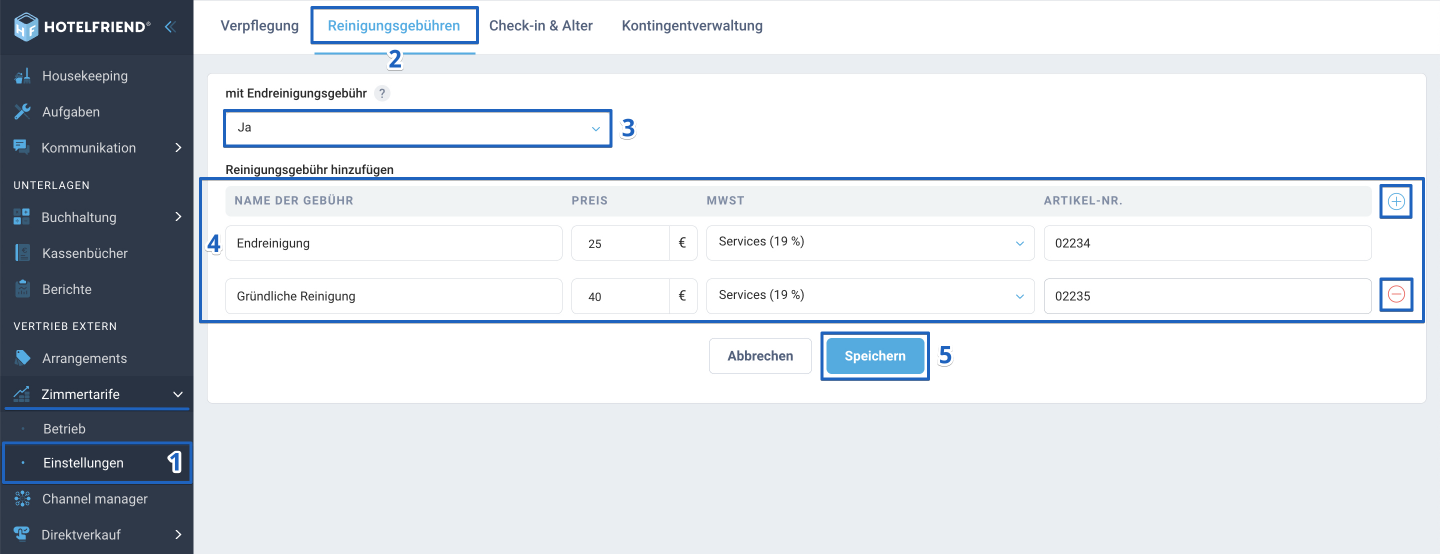This screenshot has height=554, width=1440.
Task: Click the Abbrechen button
Action: (760, 356)
